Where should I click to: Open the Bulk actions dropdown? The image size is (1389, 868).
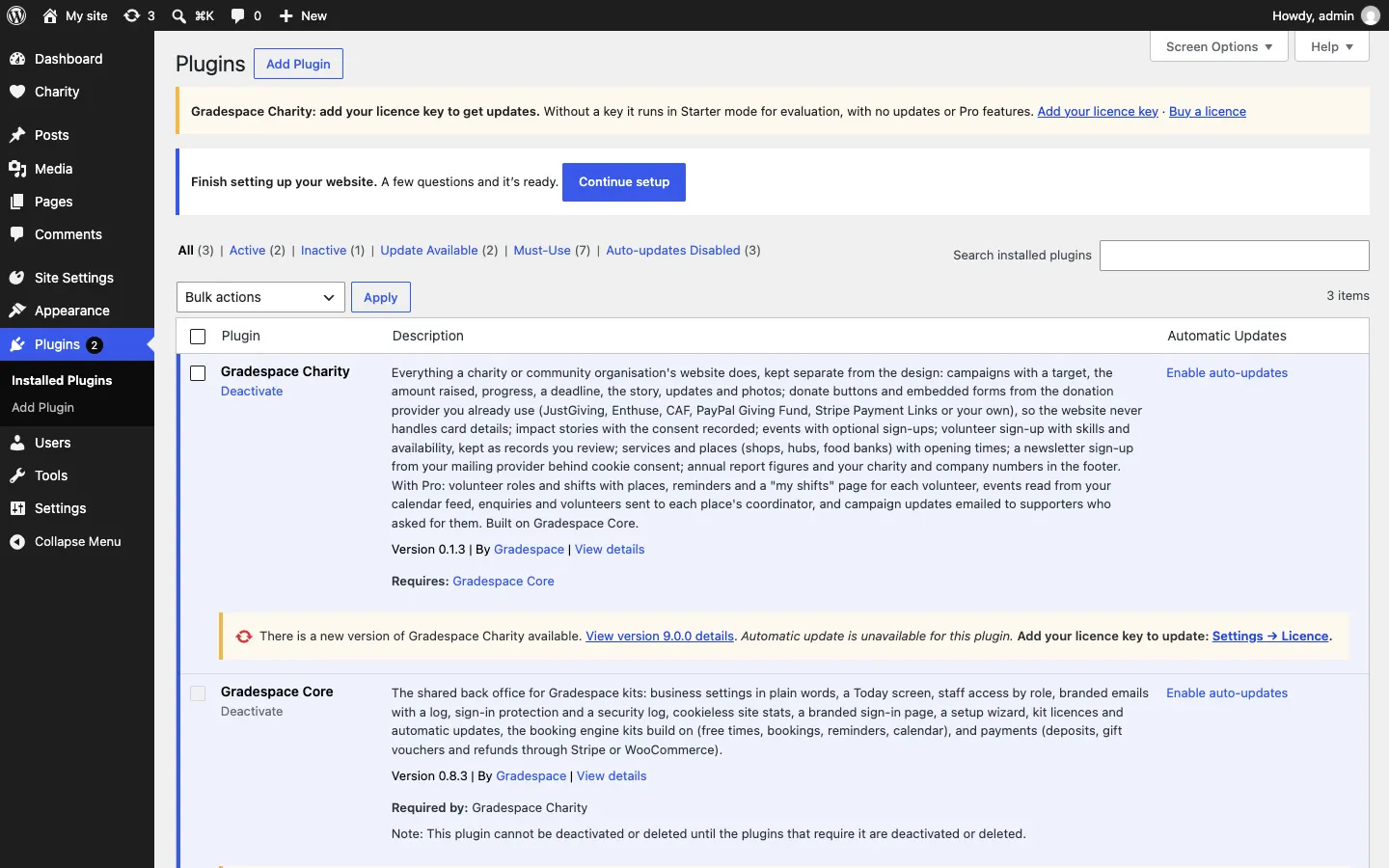tap(261, 297)
